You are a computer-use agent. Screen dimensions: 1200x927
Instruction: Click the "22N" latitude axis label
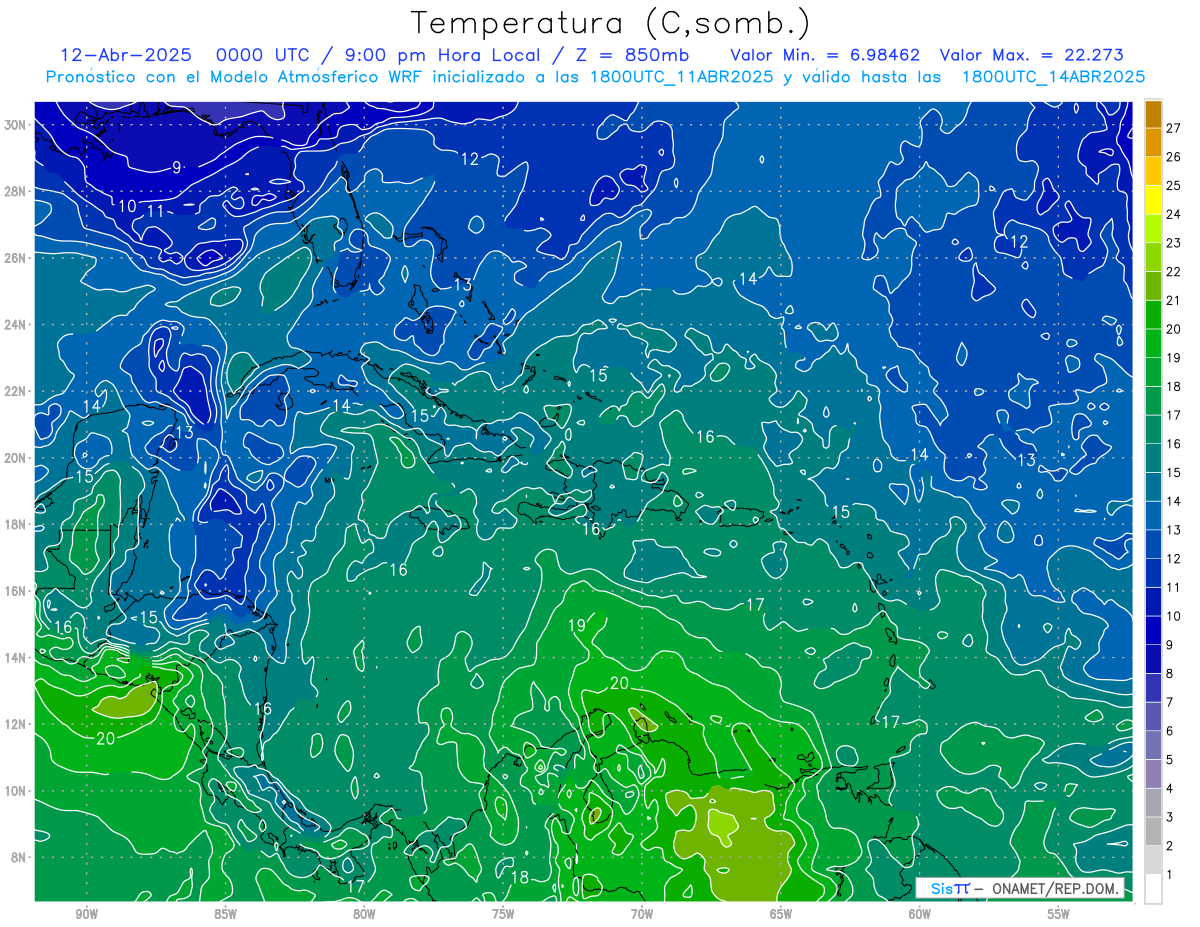pyautogui.click(x=17, y=391)
